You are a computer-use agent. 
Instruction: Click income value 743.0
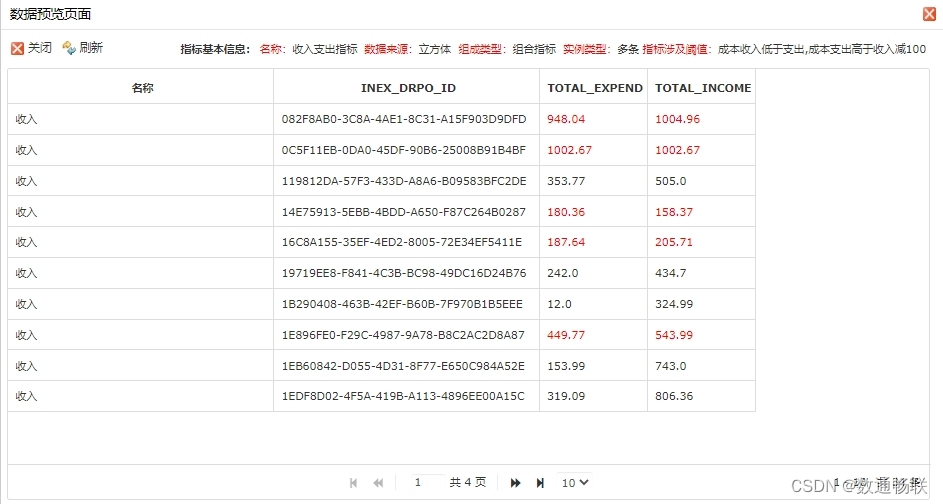[x=671, y=366]
